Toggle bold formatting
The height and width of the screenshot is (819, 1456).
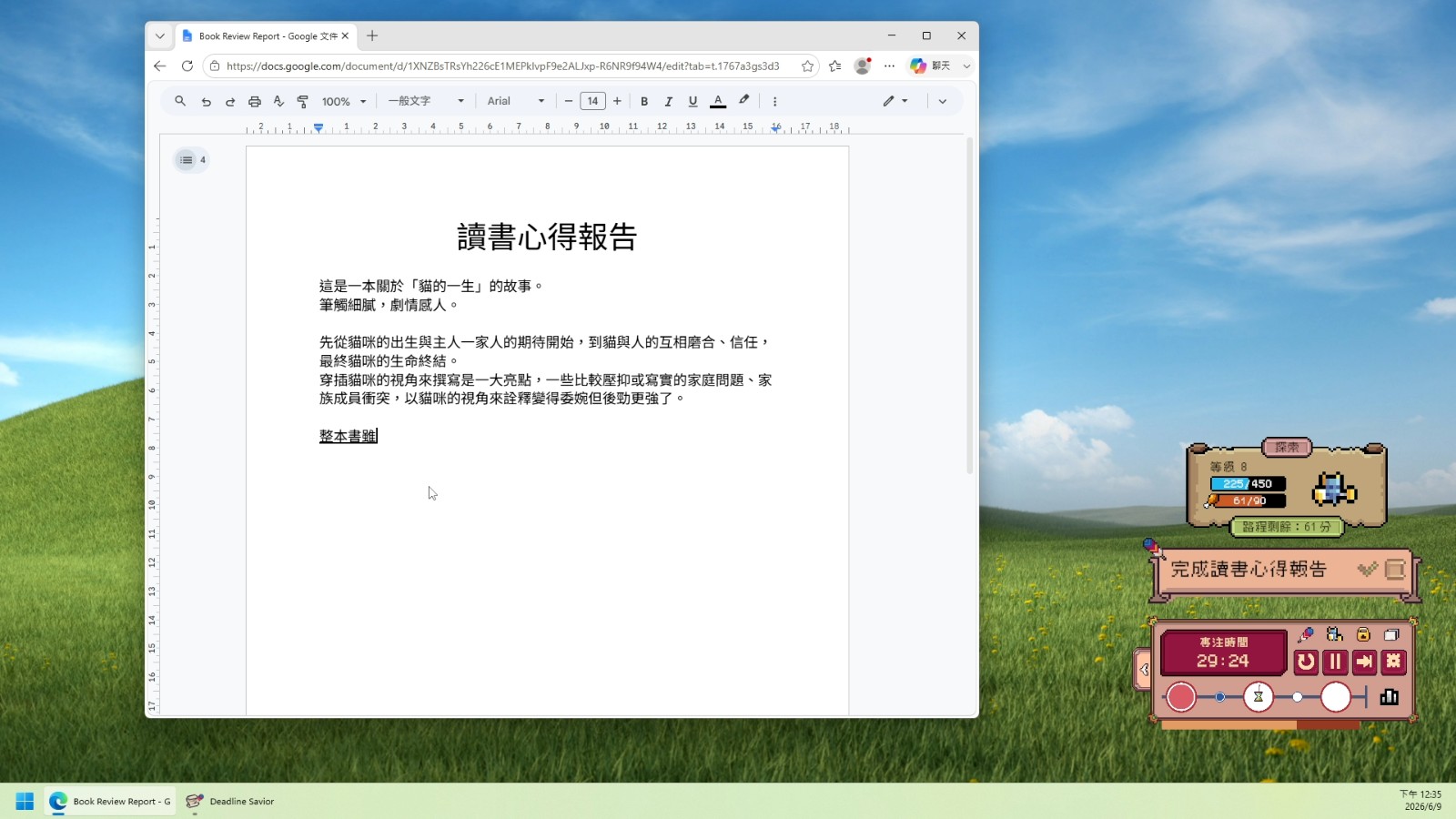coord(644,101)
